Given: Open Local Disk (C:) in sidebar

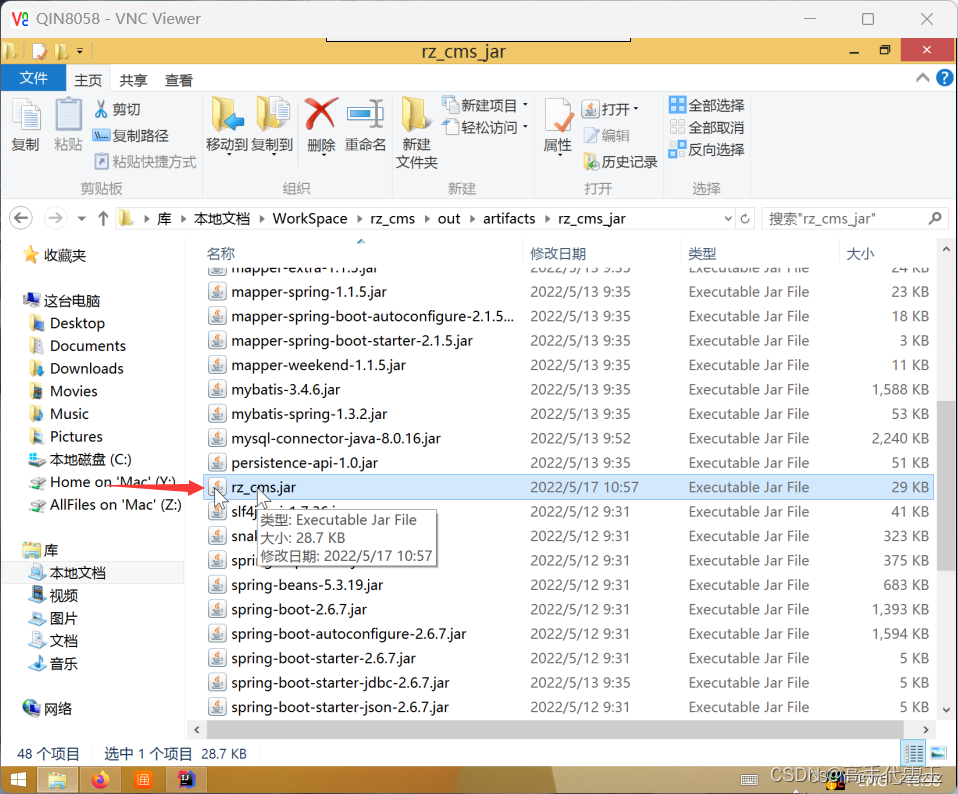Looking at the screenshot, I should click(x=80, y=459).
